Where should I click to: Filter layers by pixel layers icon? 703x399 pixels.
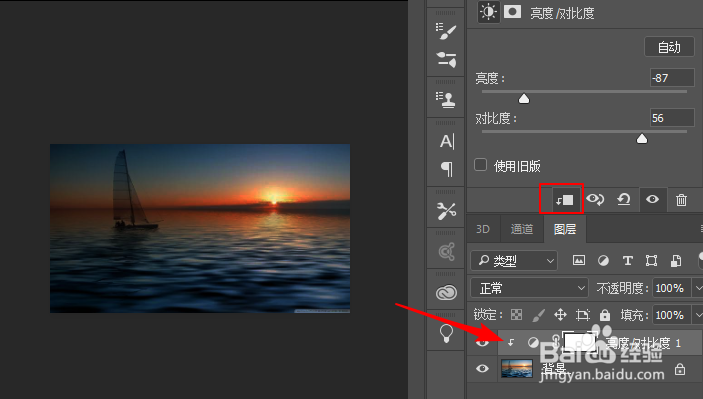pos(579,260)
